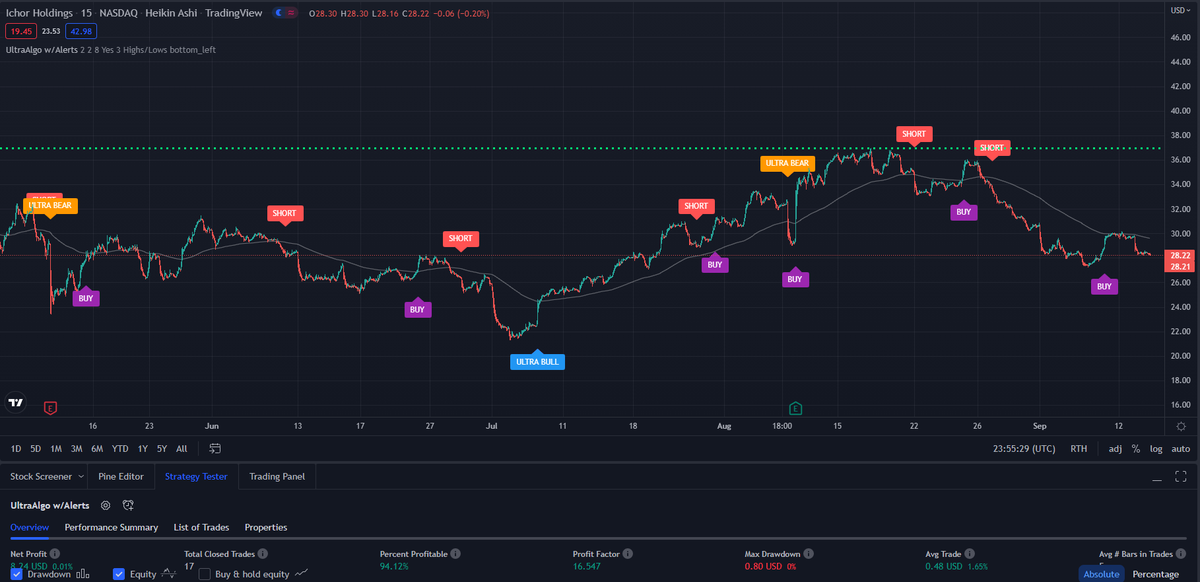The image size is (1200, 582).
Task: Click the chart settings gear at bottom right
Action: pyautogui.click(x=1180, y=425)
